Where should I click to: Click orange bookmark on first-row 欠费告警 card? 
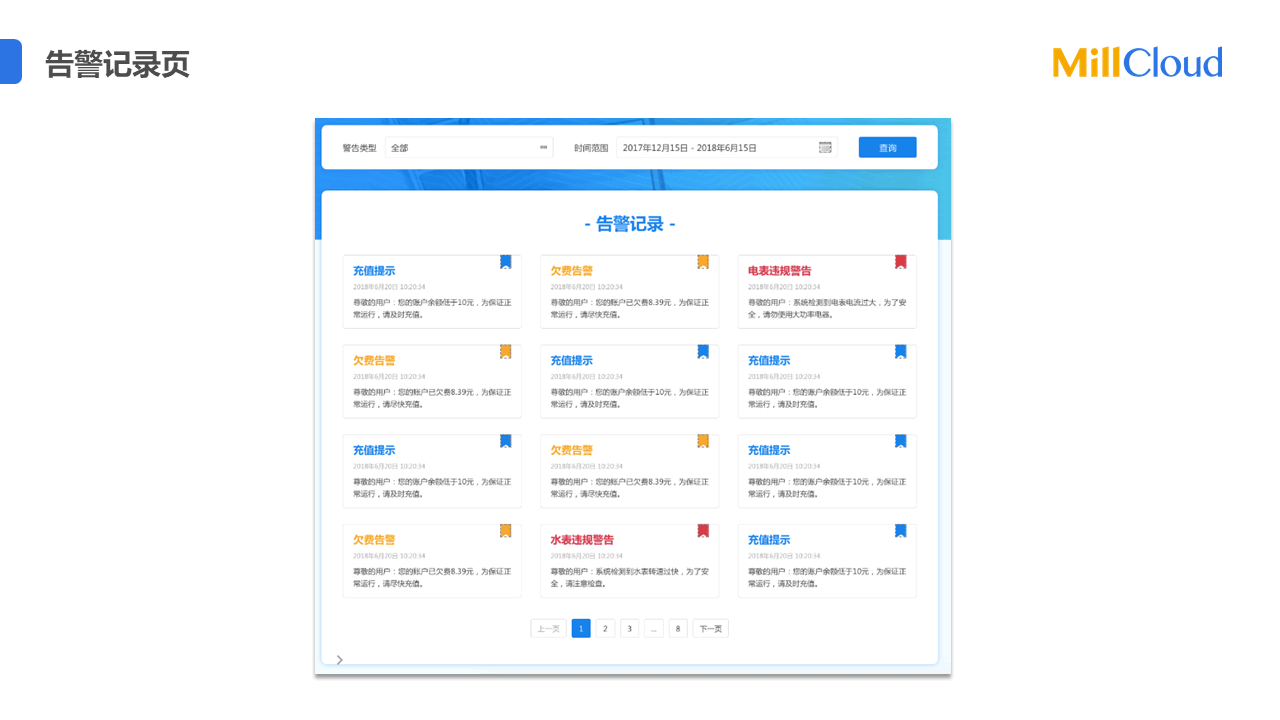[703, 262]
